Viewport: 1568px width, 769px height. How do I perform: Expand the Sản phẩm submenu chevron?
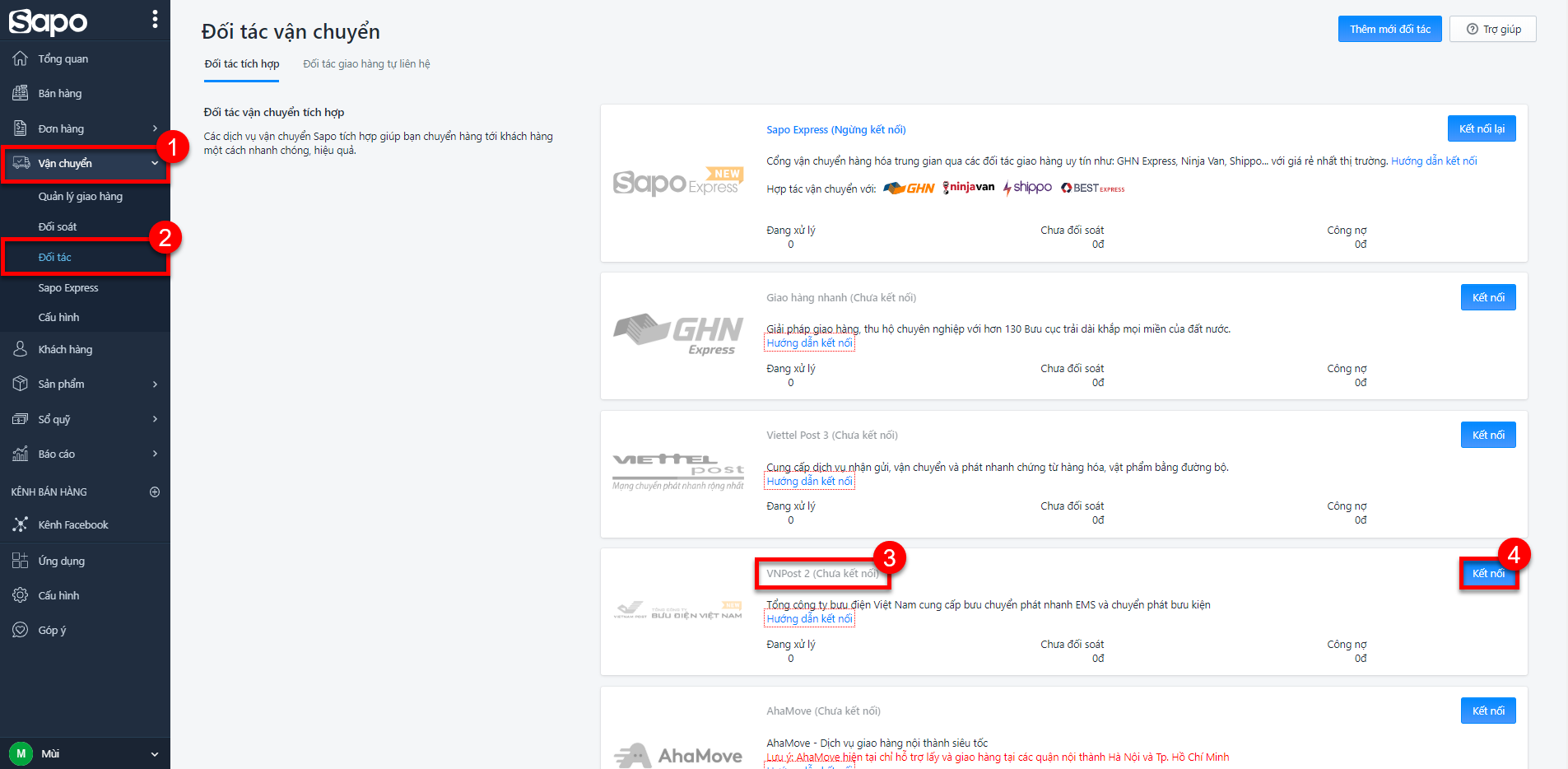tap(155, 384)
